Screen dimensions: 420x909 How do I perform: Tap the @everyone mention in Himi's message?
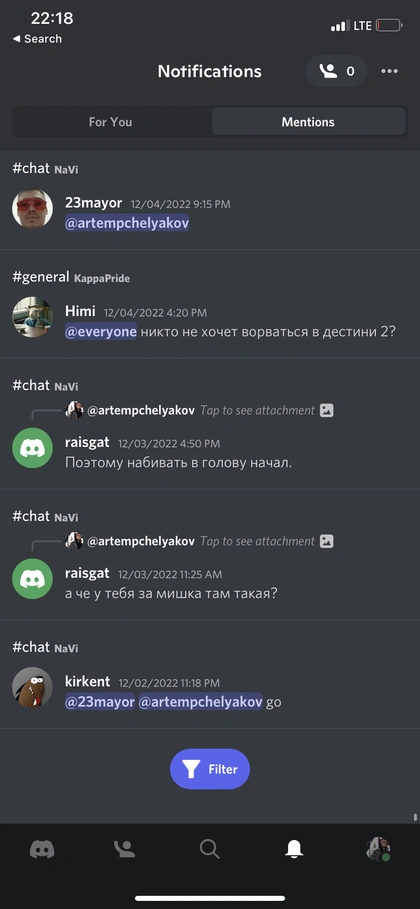(x=101, y=332)
